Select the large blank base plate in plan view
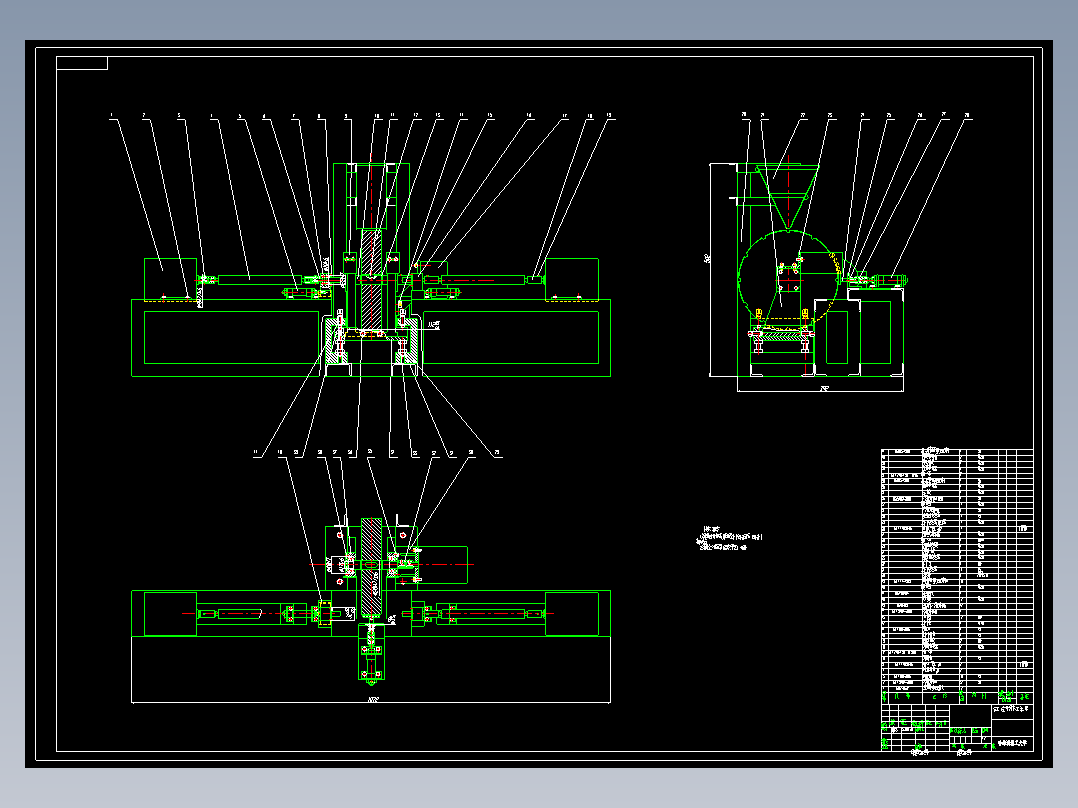Screen dimensions: 1078x808 (371, 669)
